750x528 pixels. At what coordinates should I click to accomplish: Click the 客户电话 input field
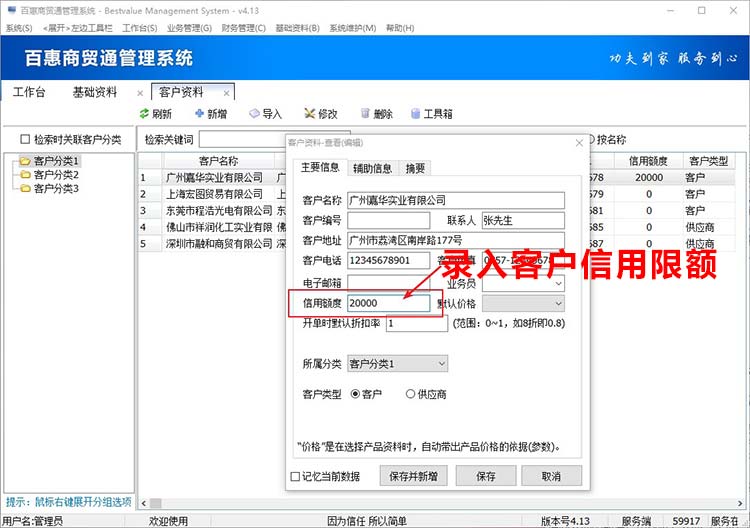[388, 260]
